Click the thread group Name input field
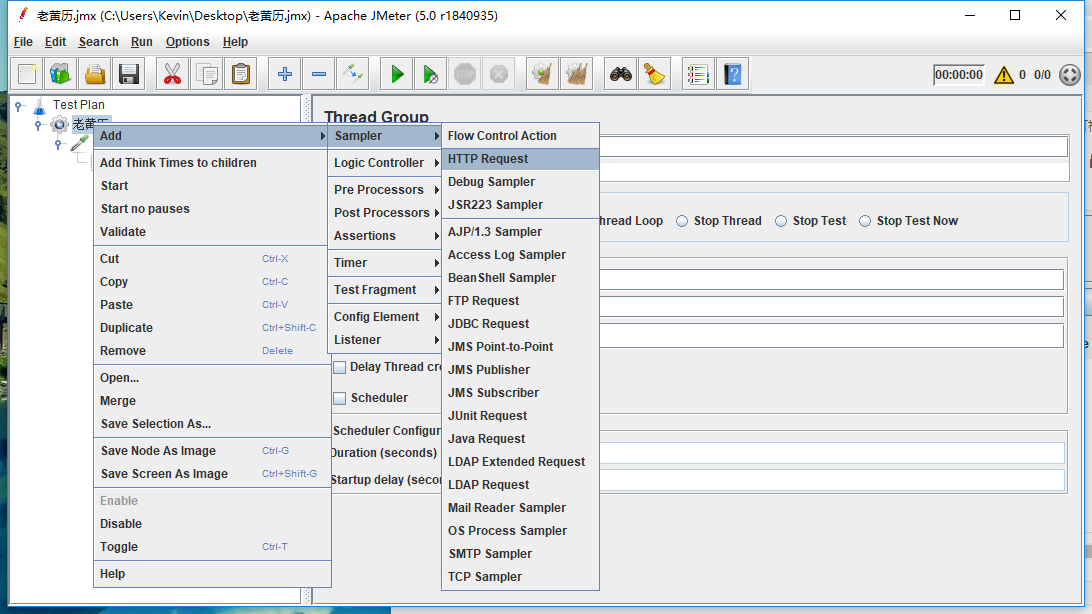 [x=833, y=146]
